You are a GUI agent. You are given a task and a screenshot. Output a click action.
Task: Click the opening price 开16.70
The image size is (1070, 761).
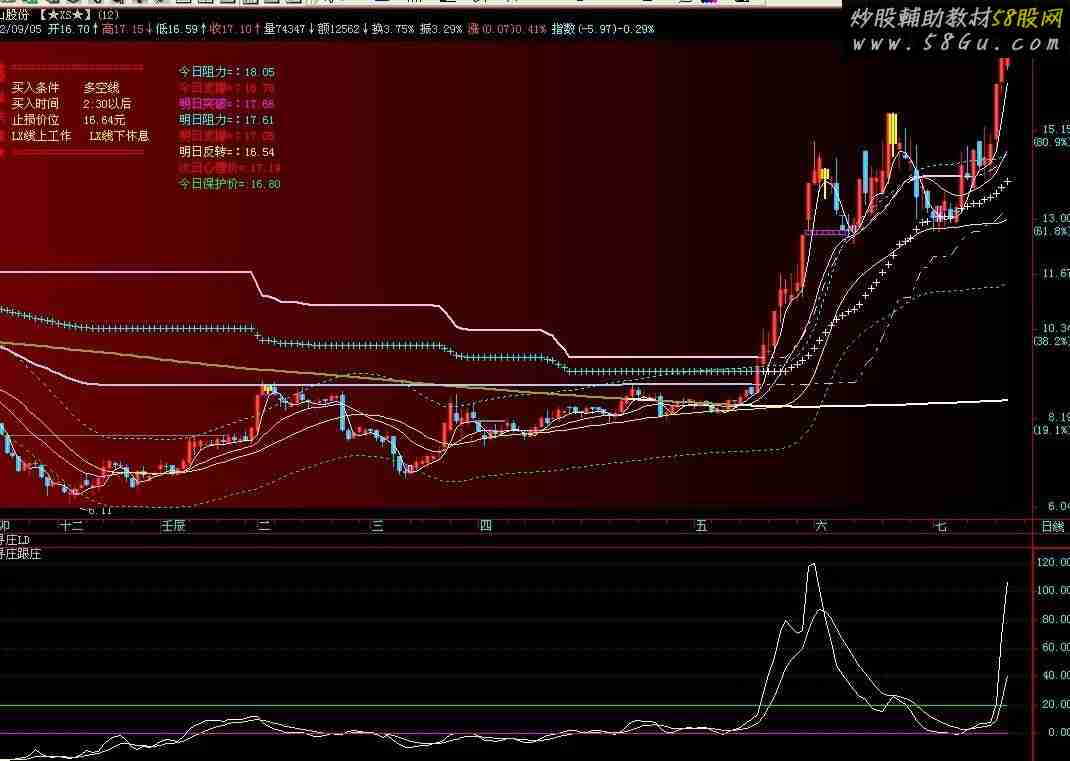coord(69,29)
